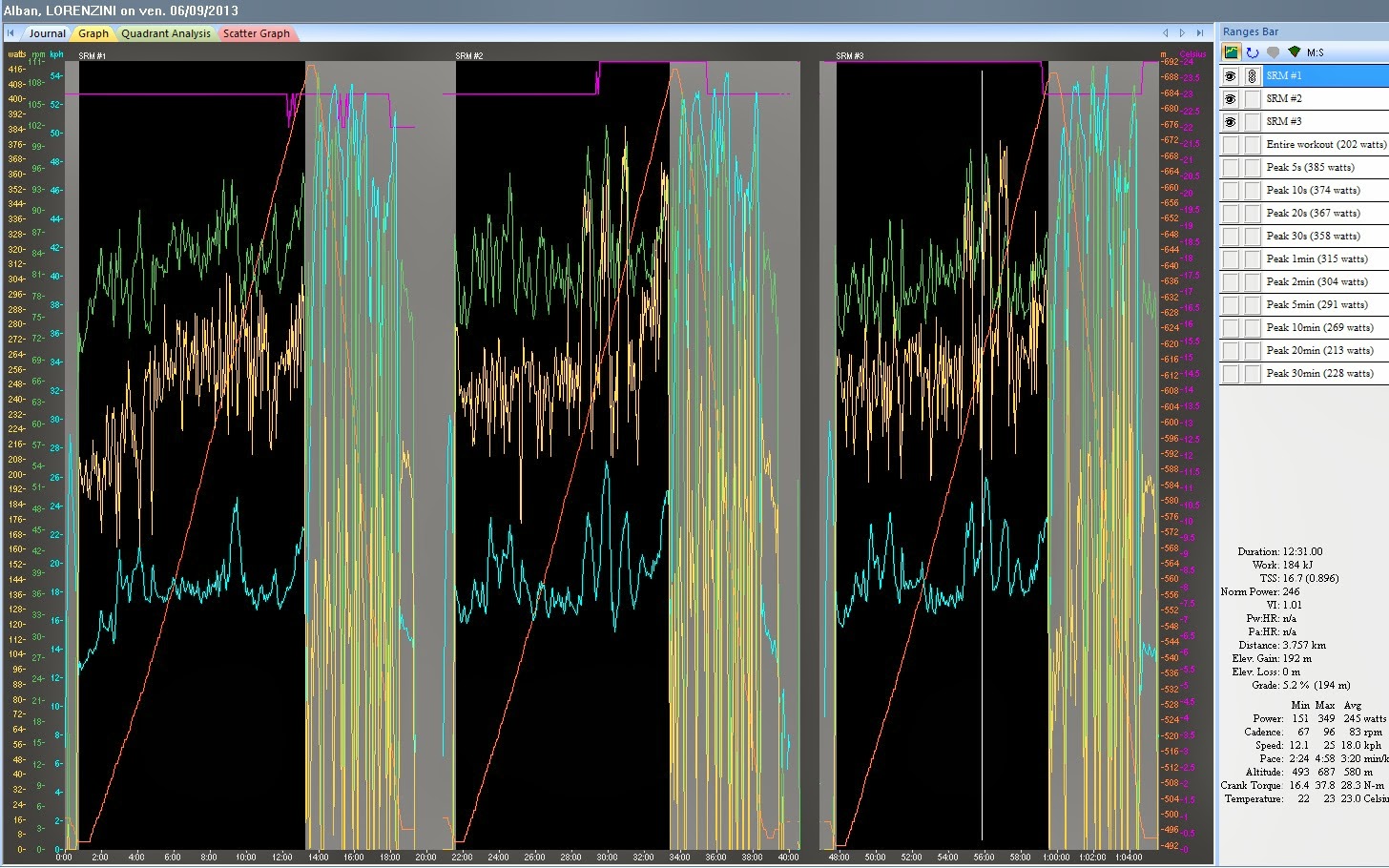The image size is (1389, 868).
Task: Select the Peak 2min (304 watts) row
Action: click(x=1304, y=281)
